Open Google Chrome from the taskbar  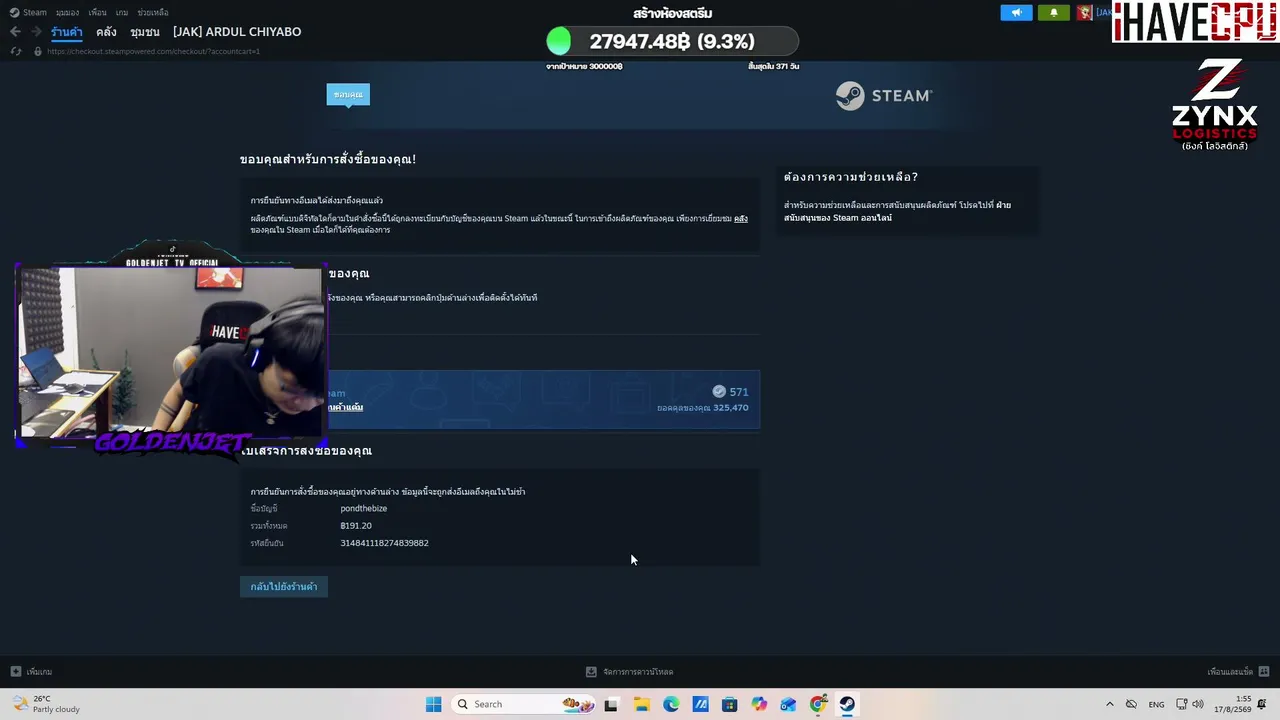click(818, 704)
